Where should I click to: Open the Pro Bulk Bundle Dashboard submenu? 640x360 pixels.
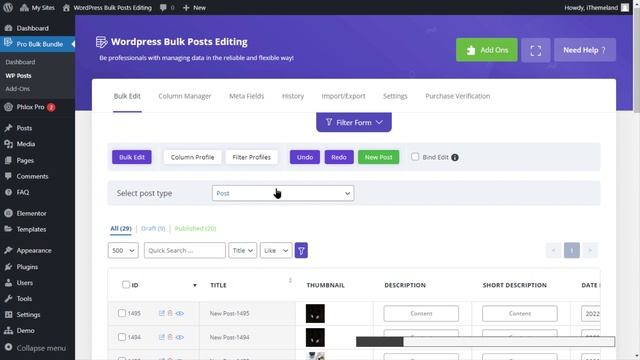pos(20,62)
